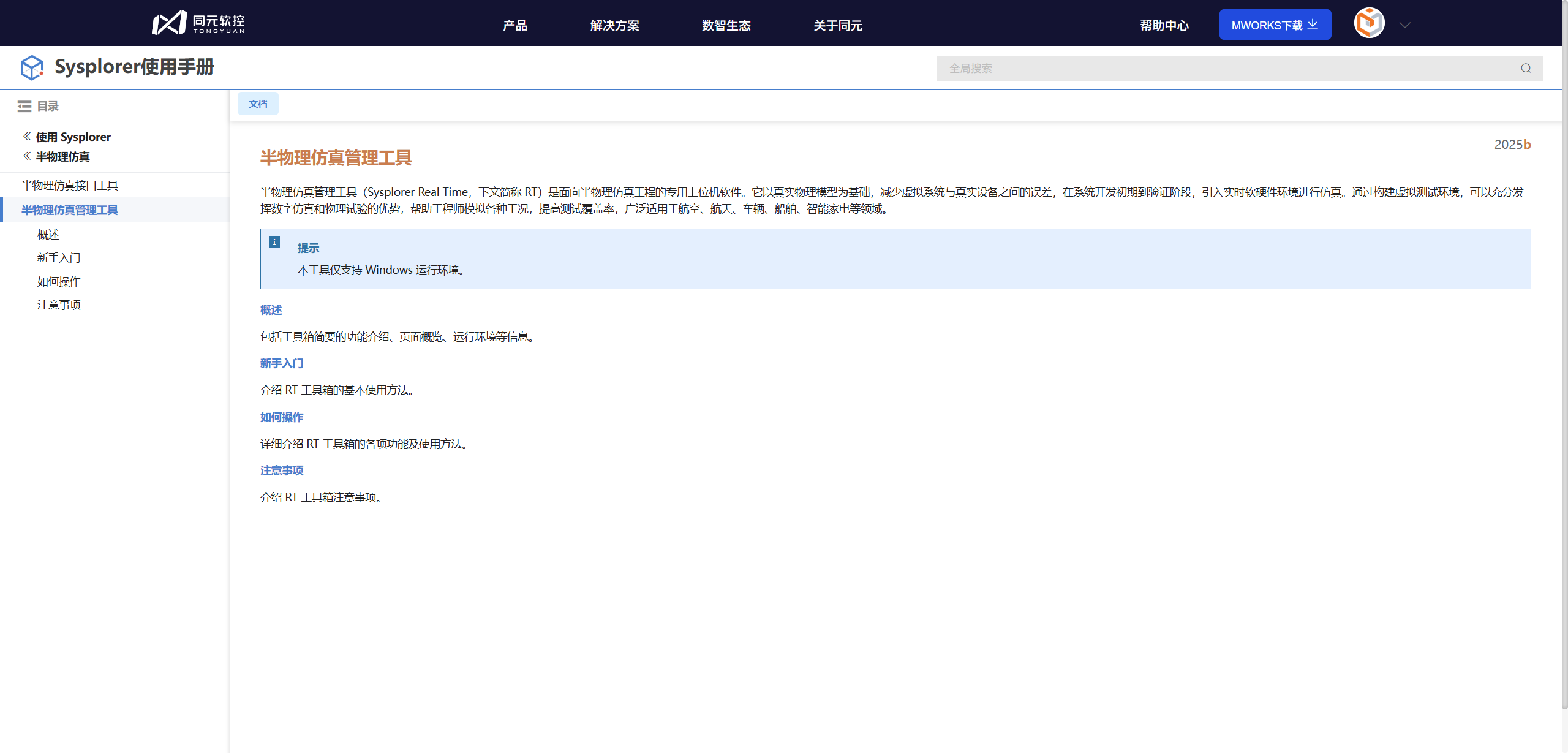Click the page vertical scrollbar
This screenshot has height=753, width=1568.
pos(1564,355)
